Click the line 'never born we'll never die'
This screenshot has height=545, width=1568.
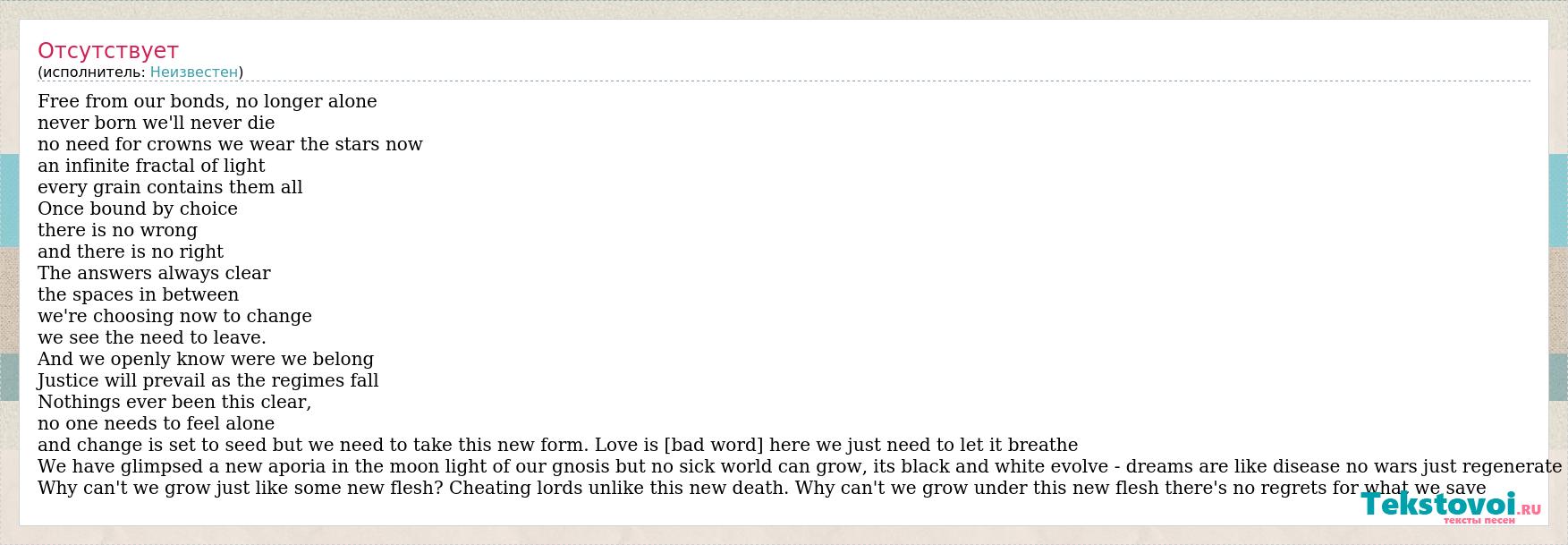[x=157, y=123]
